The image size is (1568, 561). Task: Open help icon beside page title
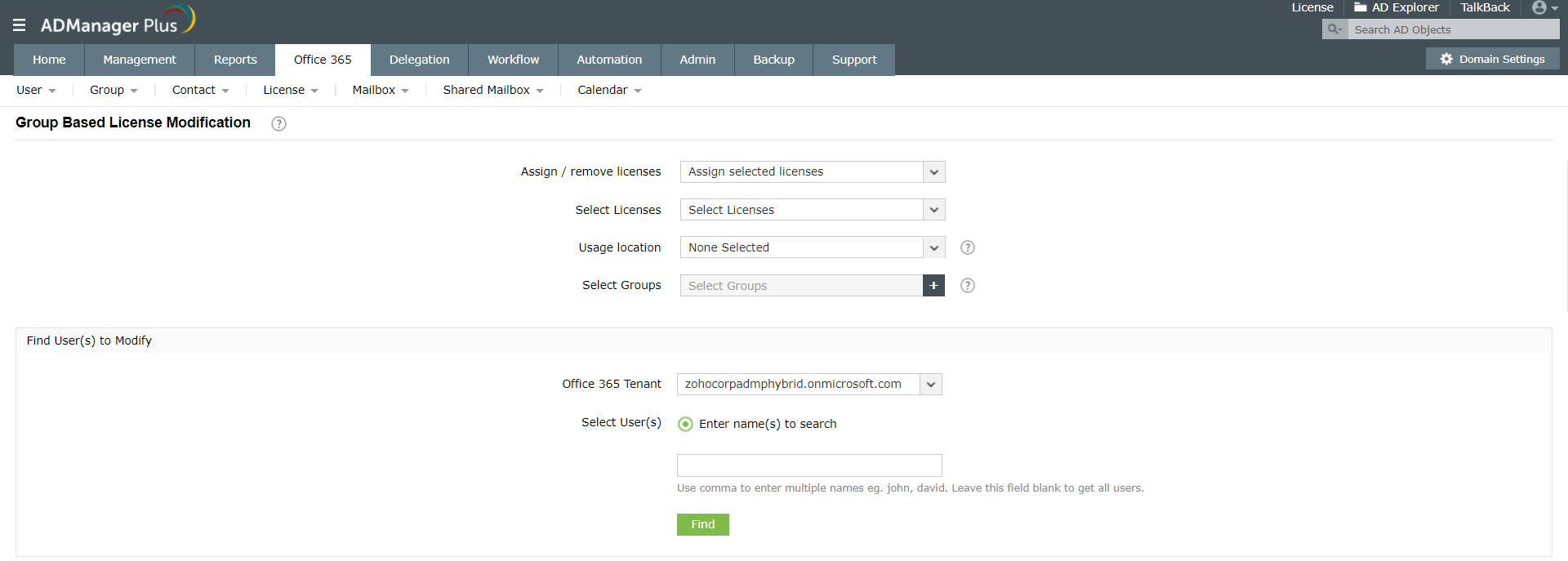coord(278,123)
